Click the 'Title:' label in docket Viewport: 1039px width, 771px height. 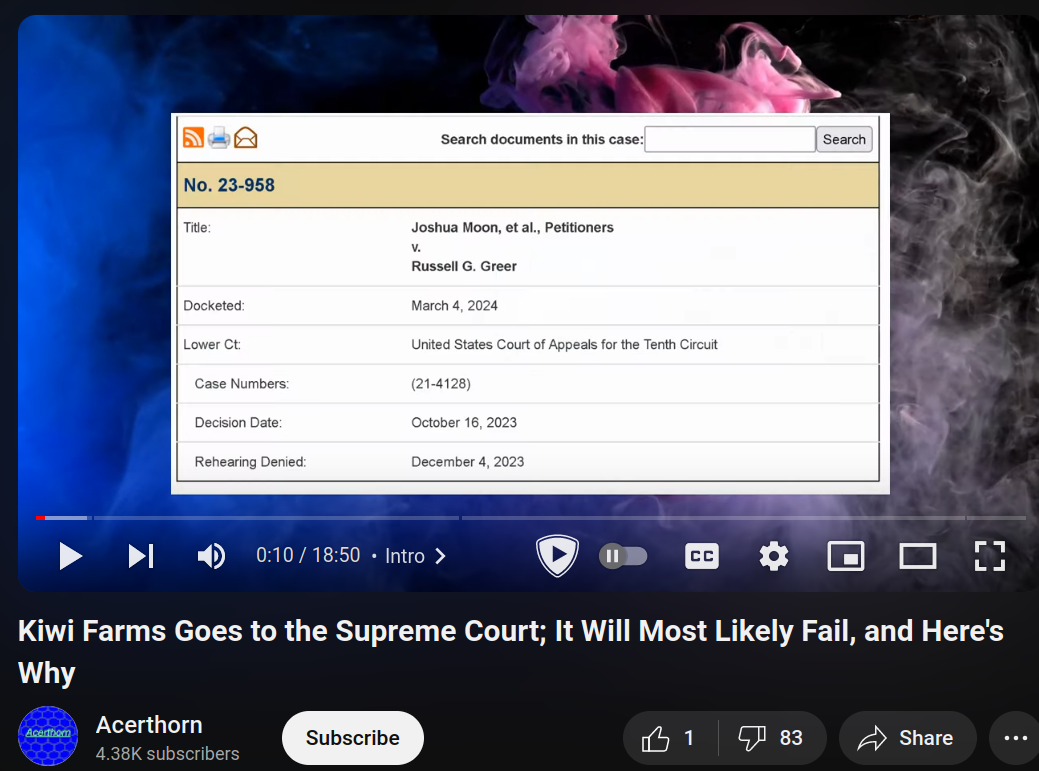point(197,227)
